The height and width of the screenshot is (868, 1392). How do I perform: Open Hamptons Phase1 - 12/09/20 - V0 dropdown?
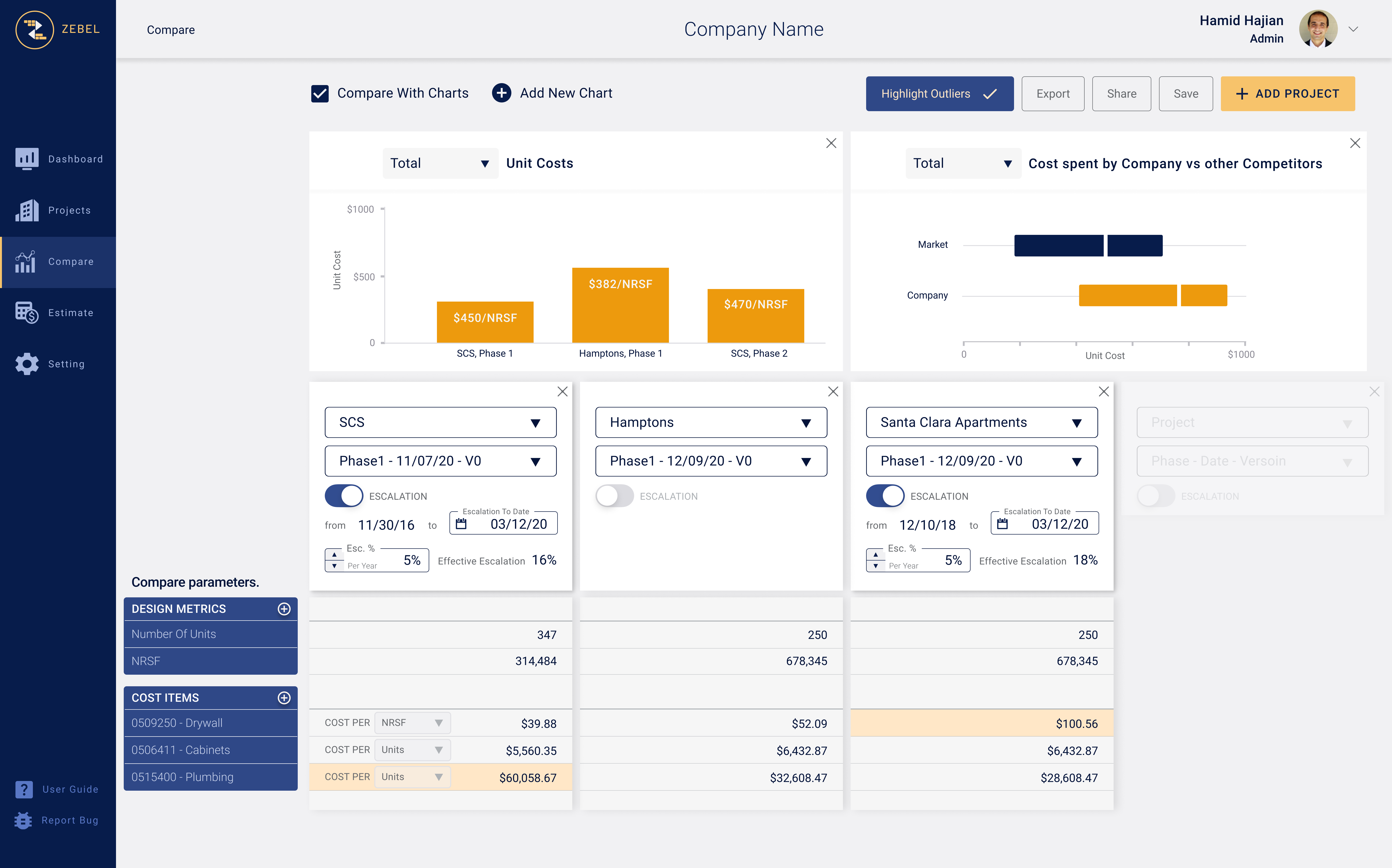pyautogui.click(x=711, y=461)
